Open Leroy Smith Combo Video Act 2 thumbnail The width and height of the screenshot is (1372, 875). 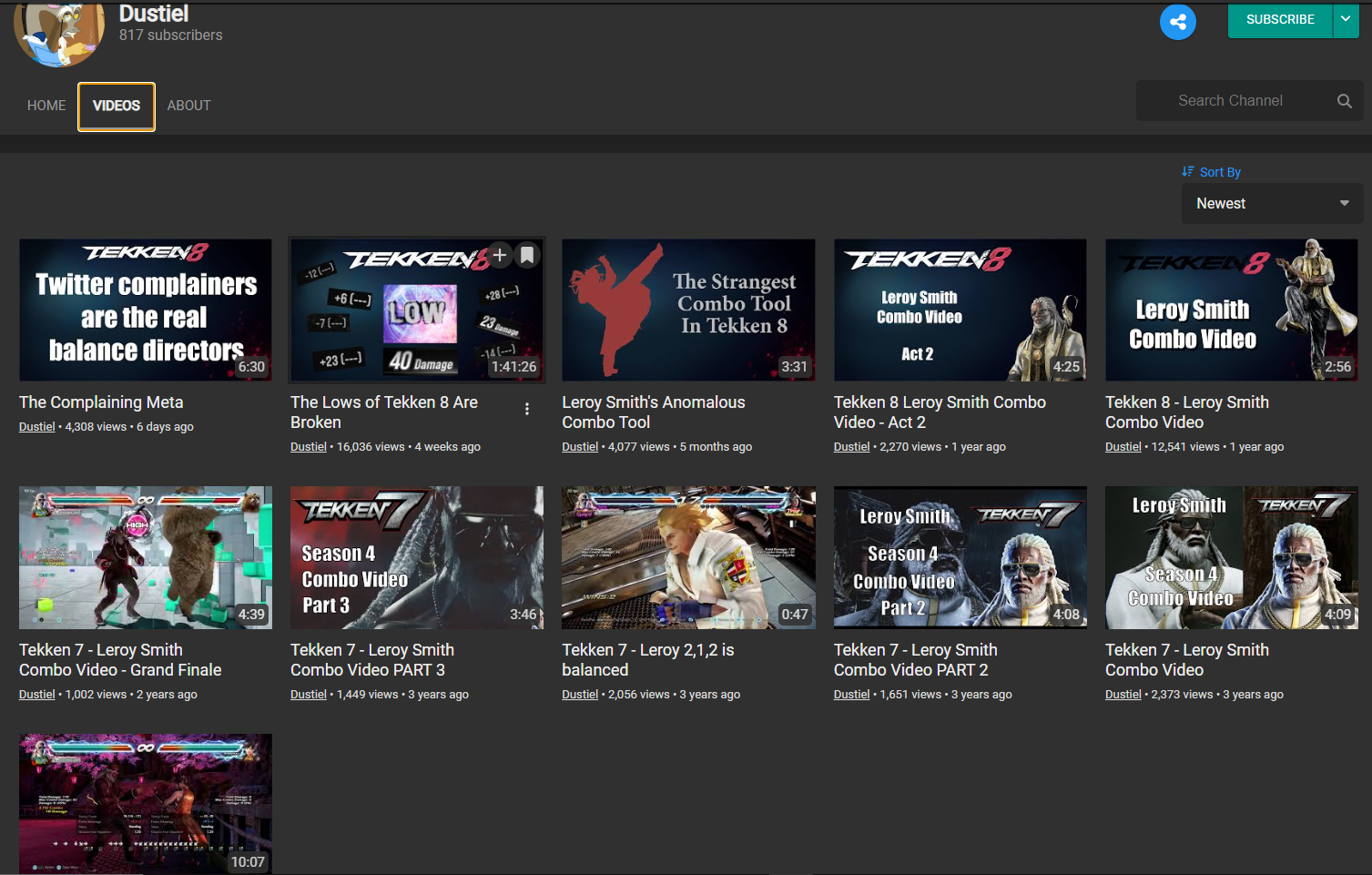click(x=960, y=310)
